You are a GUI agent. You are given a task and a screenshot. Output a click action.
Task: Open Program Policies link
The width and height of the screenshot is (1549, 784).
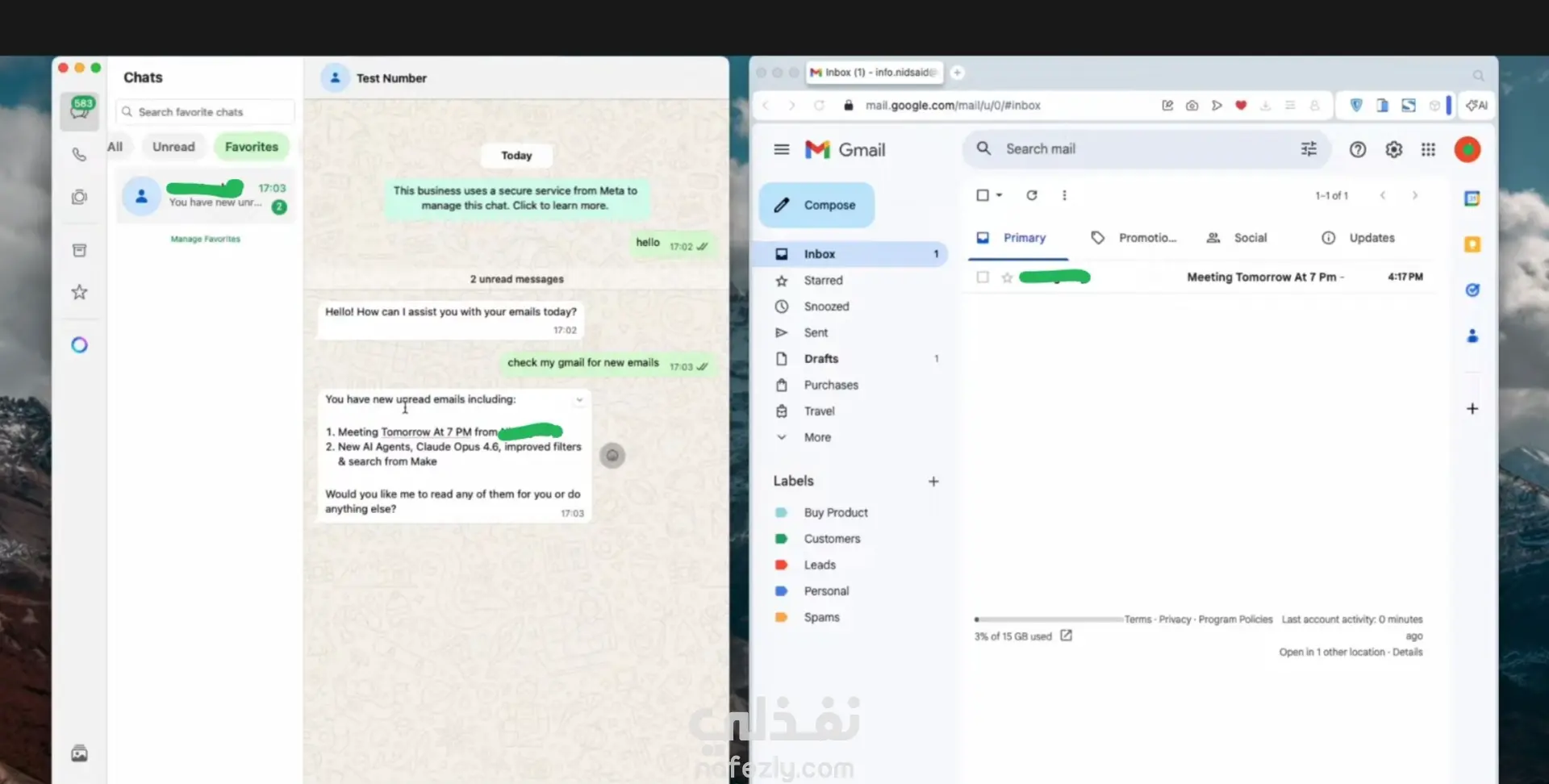[1235, 619]
